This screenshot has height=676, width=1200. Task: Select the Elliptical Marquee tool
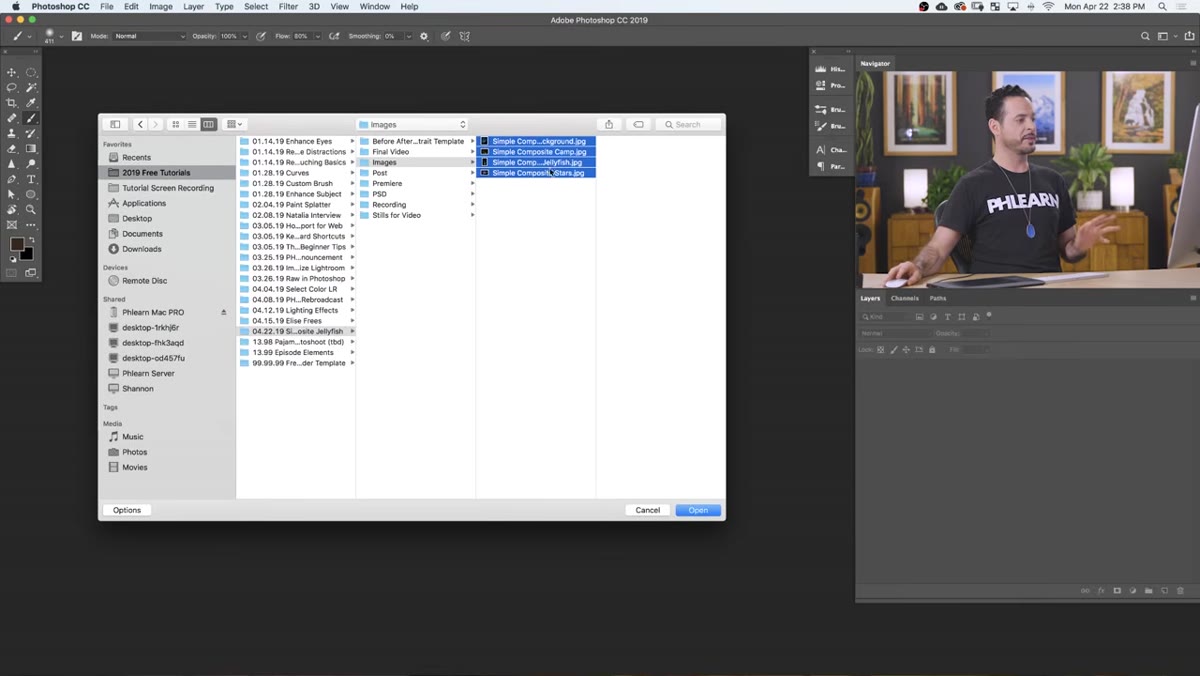(x=31, y=72)
